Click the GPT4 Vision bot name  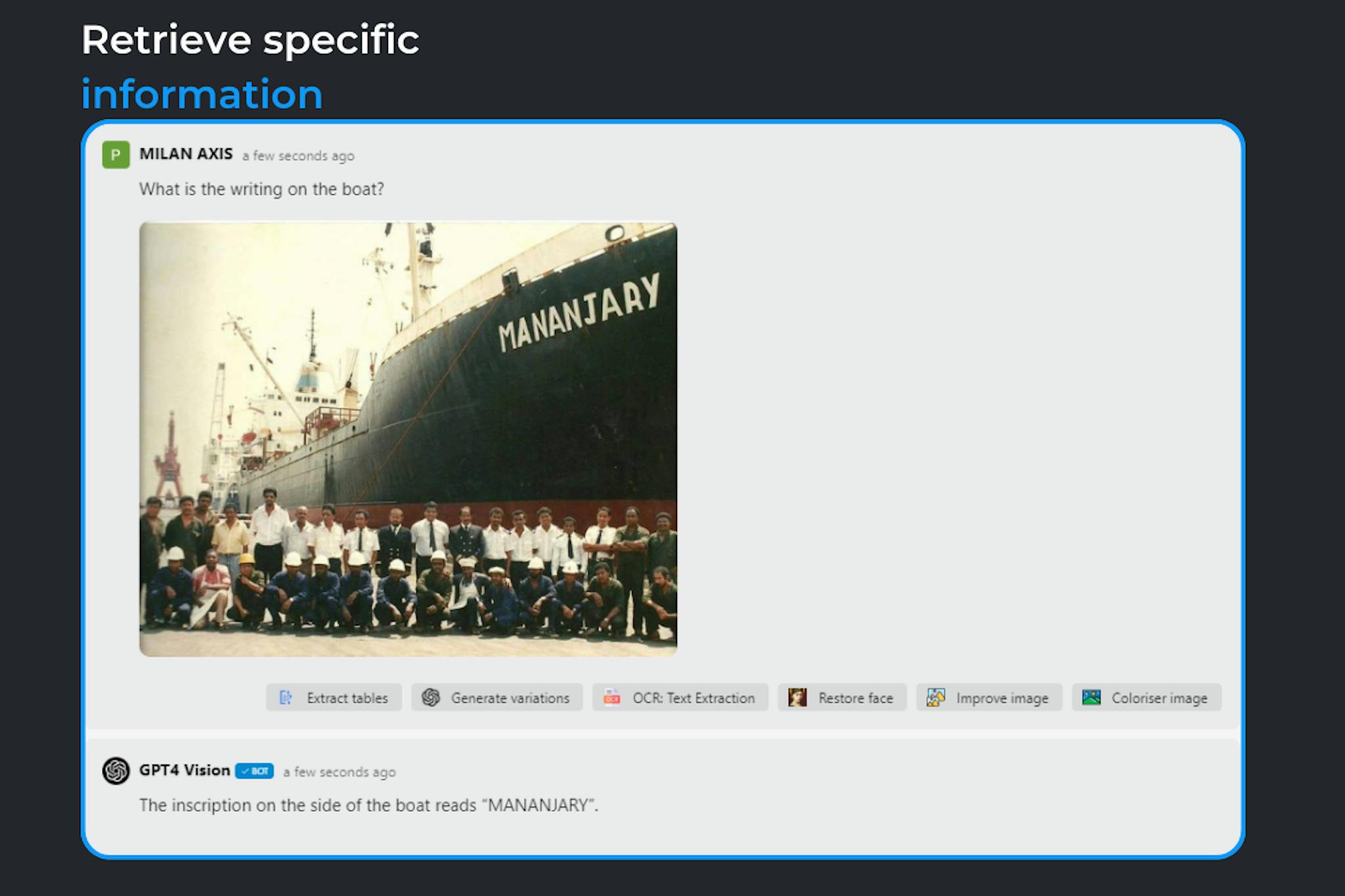185,771
